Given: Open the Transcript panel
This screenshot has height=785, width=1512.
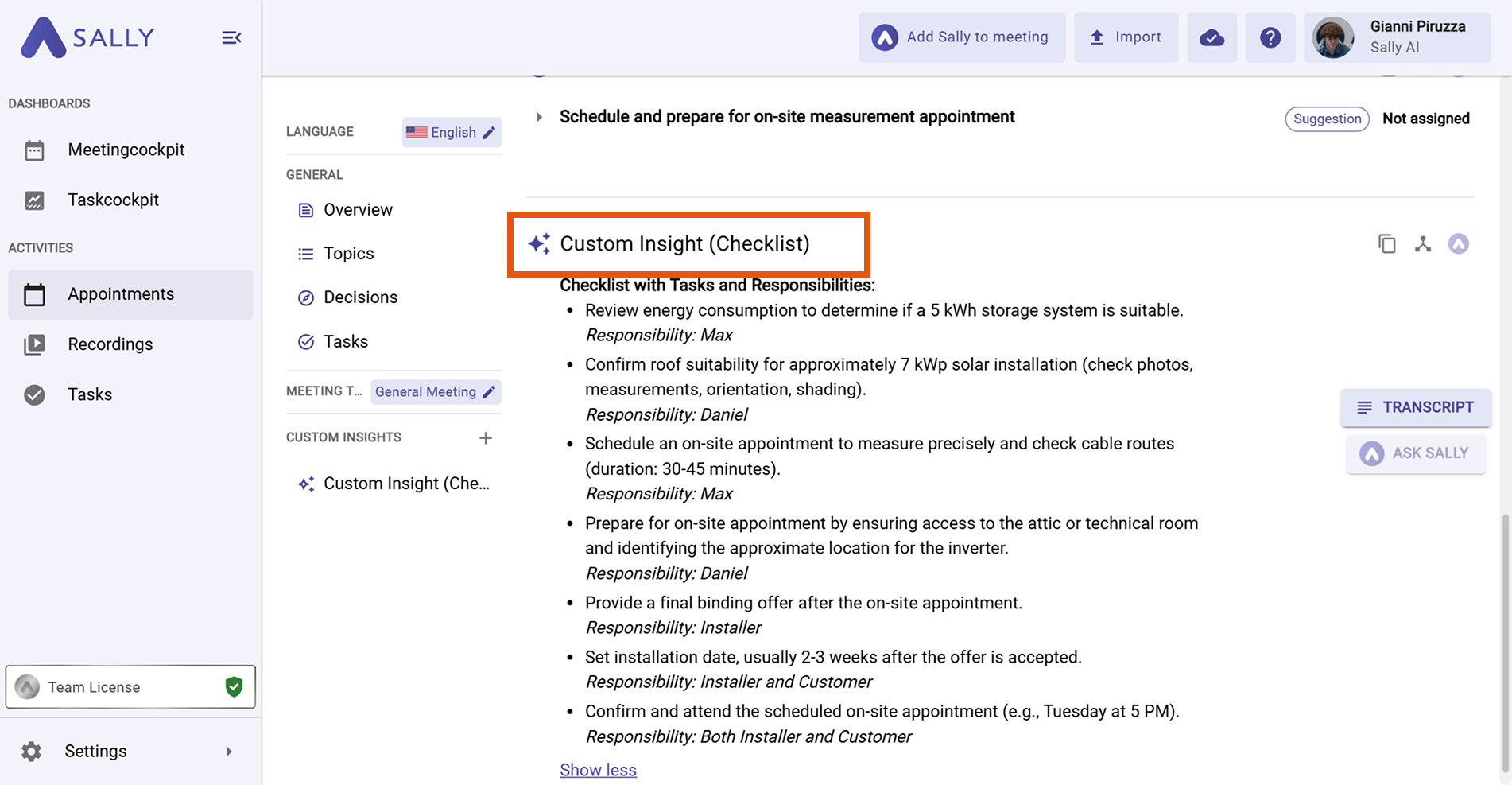Looking at the screenshot, I should 1415,407.
